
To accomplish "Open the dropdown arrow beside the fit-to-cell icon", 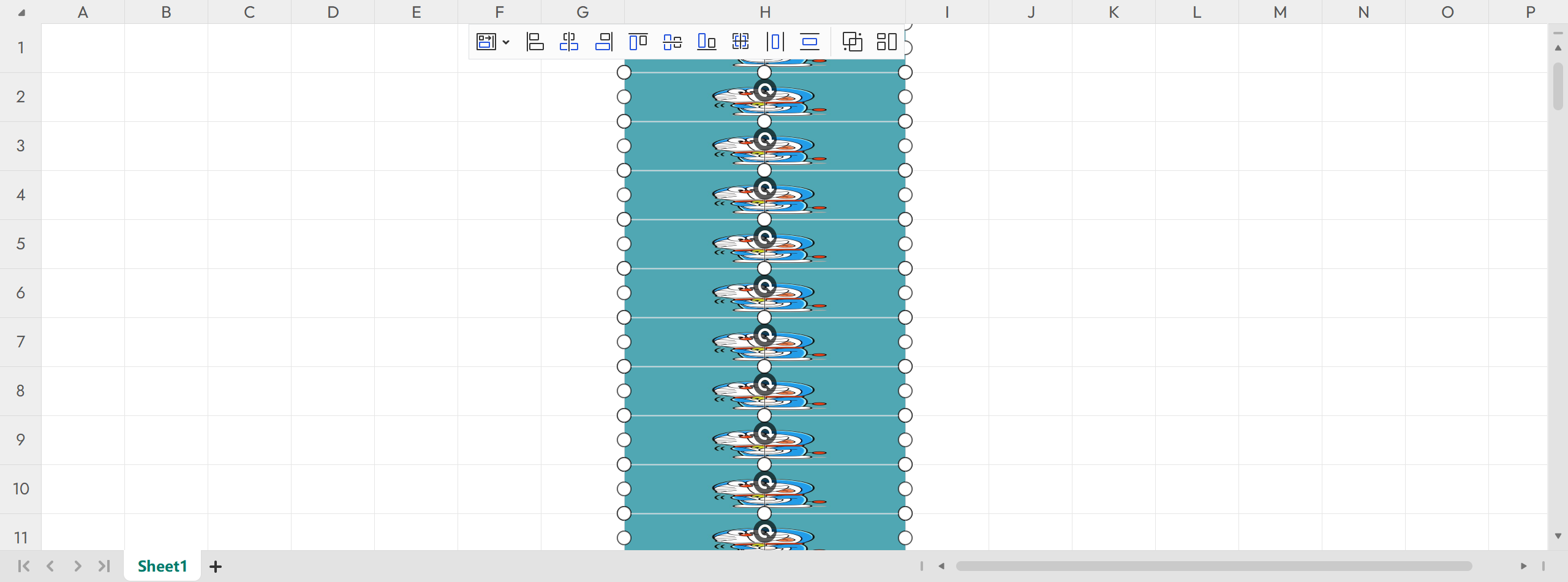I will pyautogui.click(x=506, y=42).
